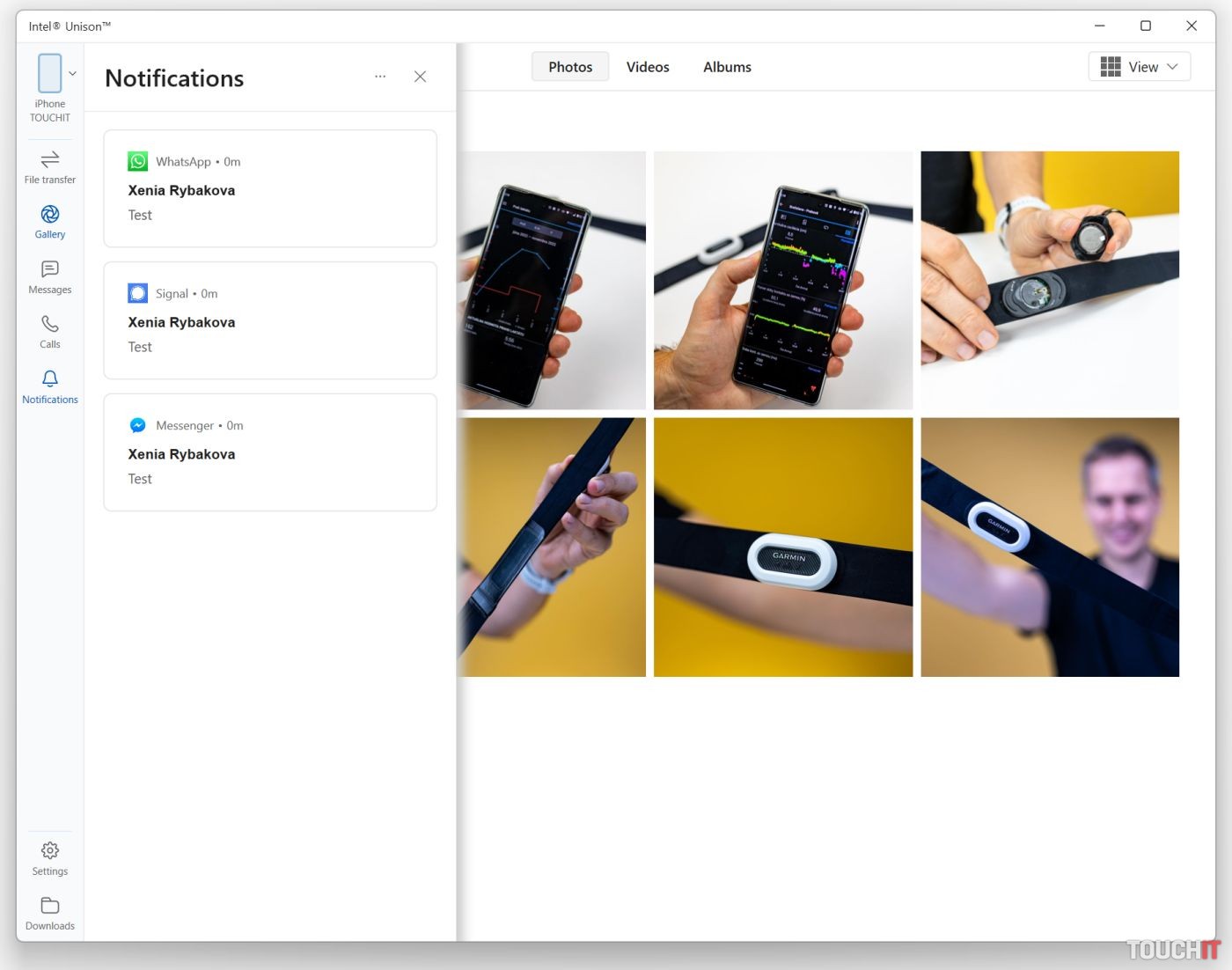
Task: Click the Signal app icon
Action: point(138,293)
